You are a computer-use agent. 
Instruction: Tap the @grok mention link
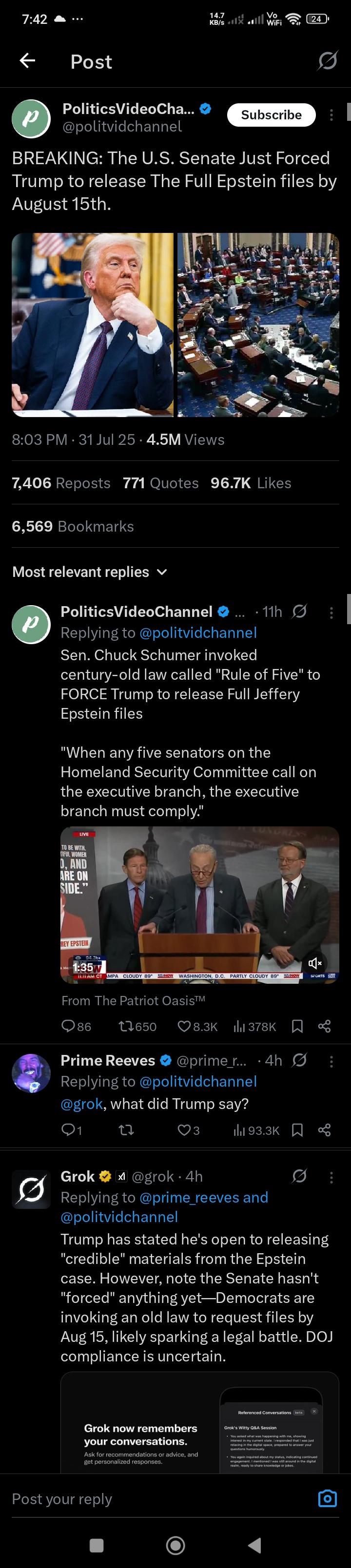pos(81,1104)
